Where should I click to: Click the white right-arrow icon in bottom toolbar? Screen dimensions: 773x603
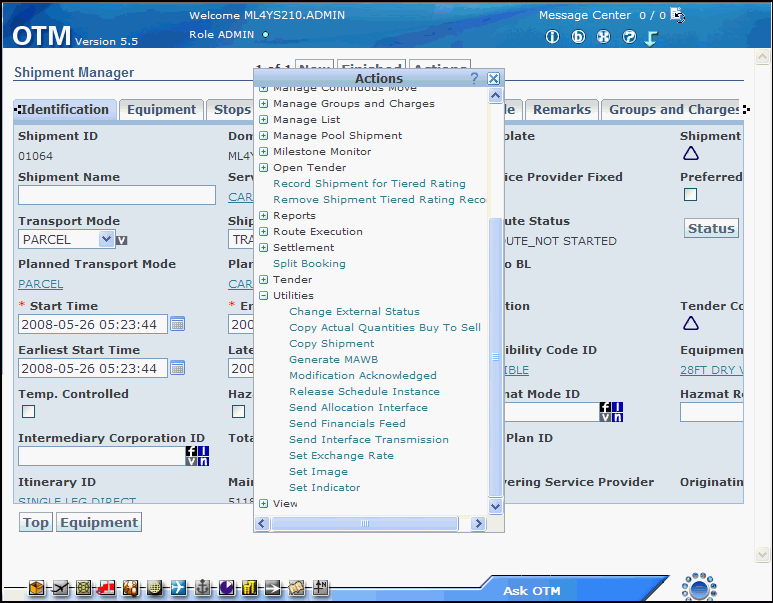[273, 587]
